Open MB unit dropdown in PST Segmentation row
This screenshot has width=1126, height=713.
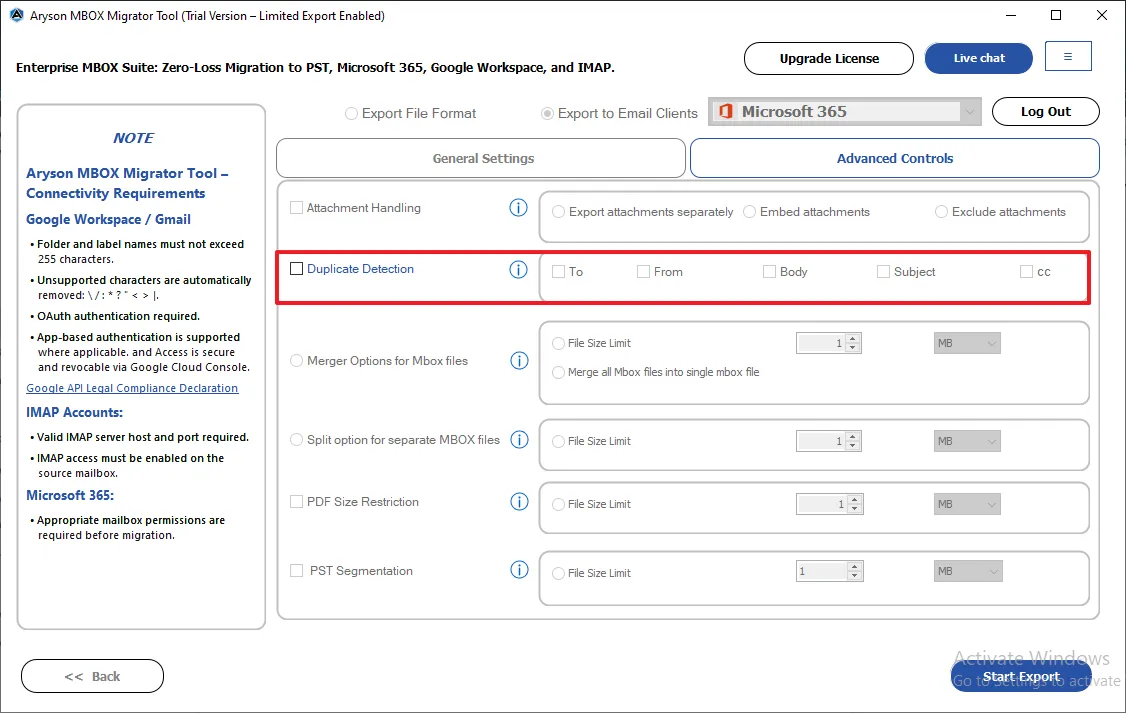pos(968,572)
